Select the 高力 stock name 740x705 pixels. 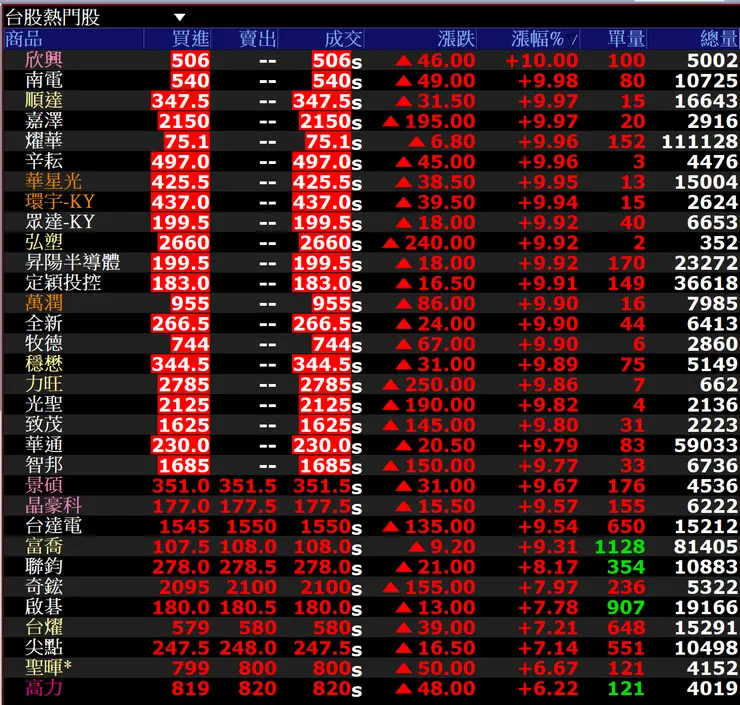(x=44, y=688)
